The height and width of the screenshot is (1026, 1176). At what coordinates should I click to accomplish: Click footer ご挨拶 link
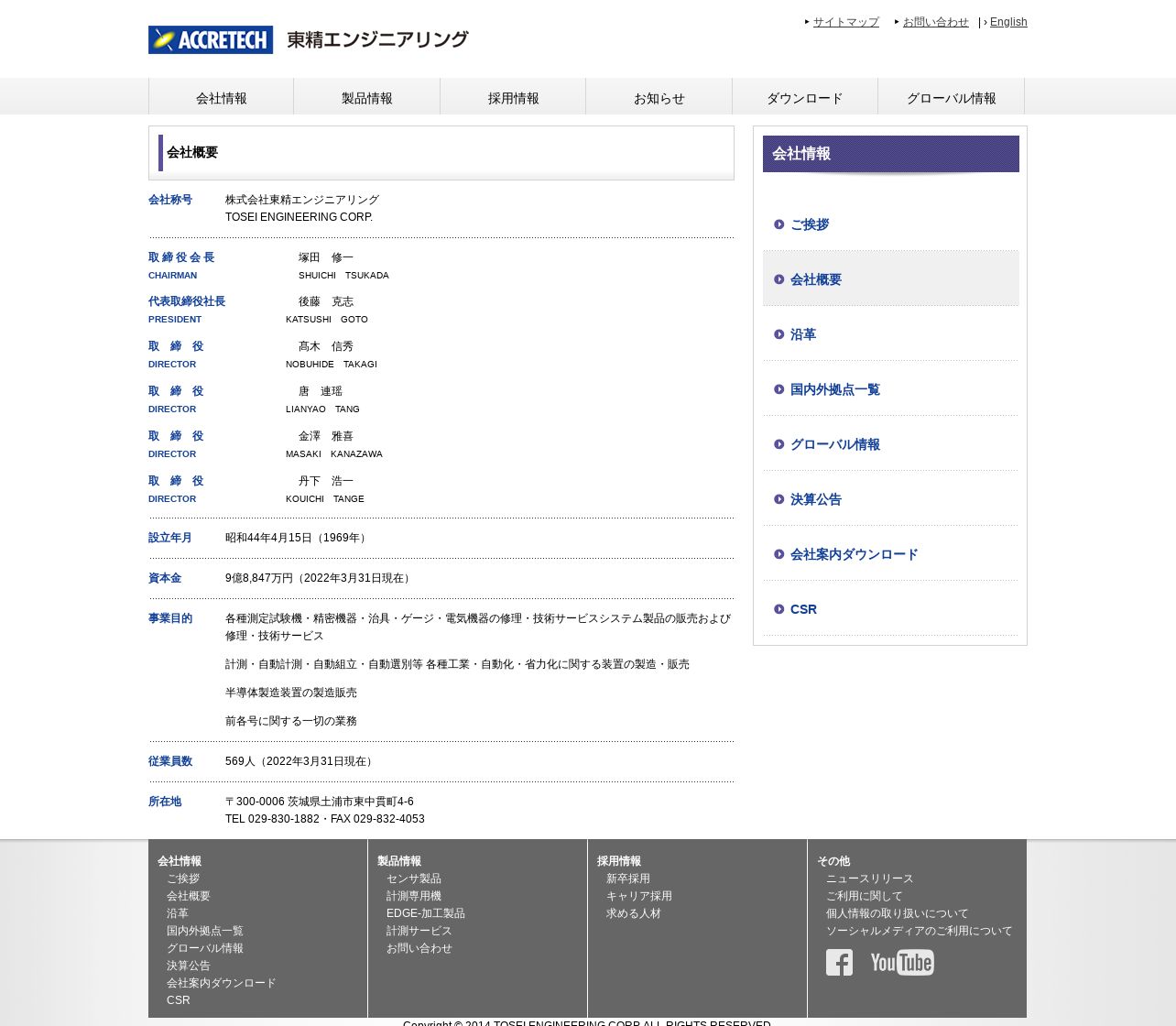pos(183,879)
